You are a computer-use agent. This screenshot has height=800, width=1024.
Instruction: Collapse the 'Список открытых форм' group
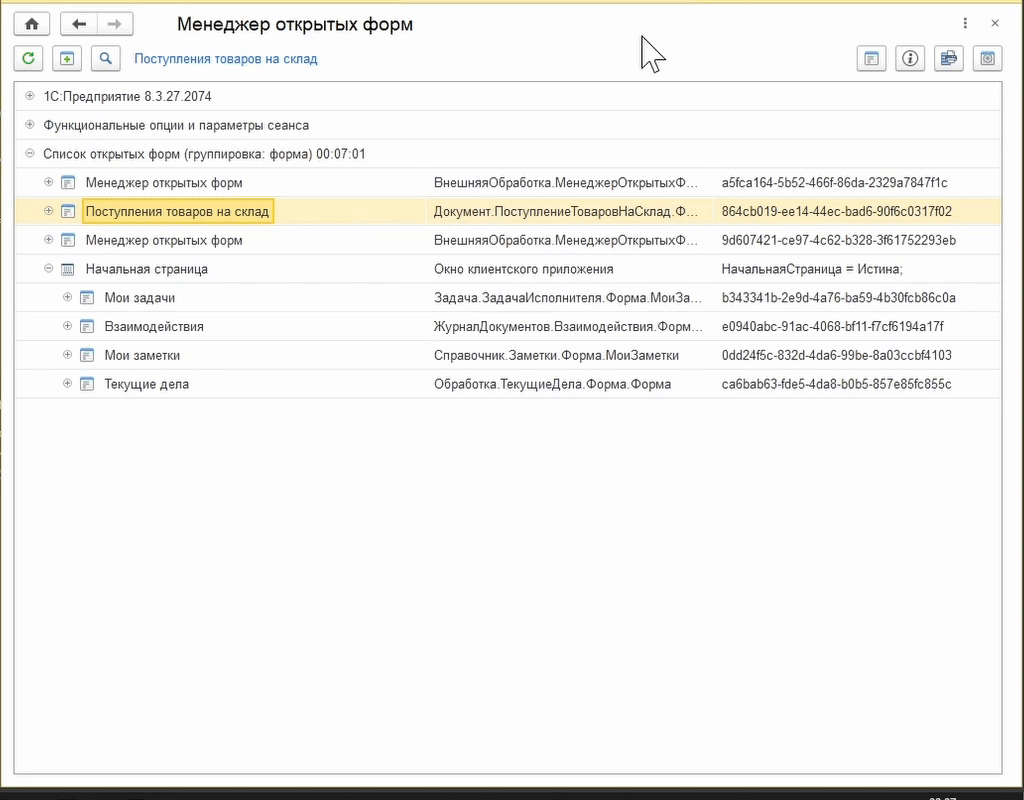click(x=29, y=153)
